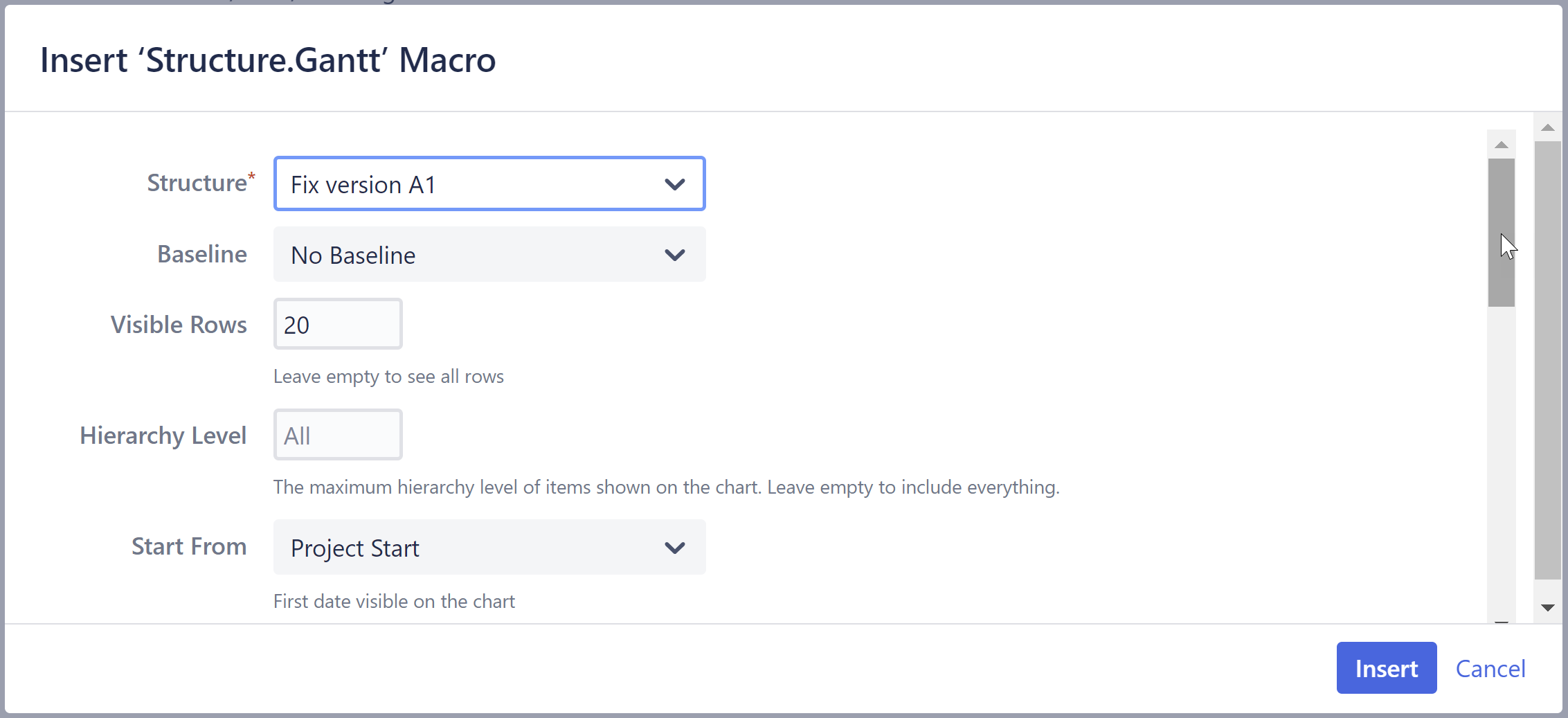Click the Start From dropdown chevron icon
Screen dimensions: 1568x718
point(674,548)
